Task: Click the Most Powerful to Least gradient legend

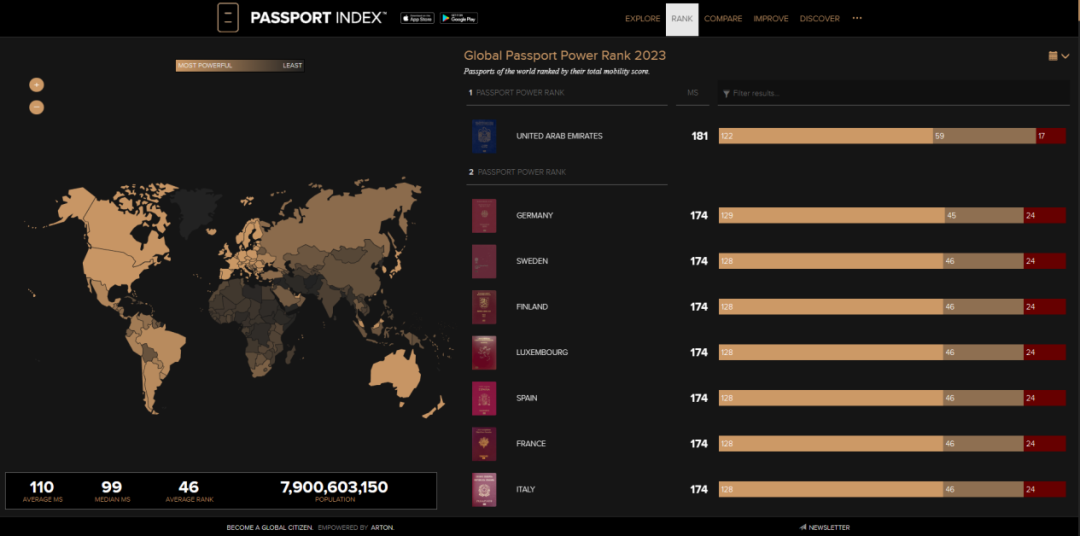Action: point(240,65)
